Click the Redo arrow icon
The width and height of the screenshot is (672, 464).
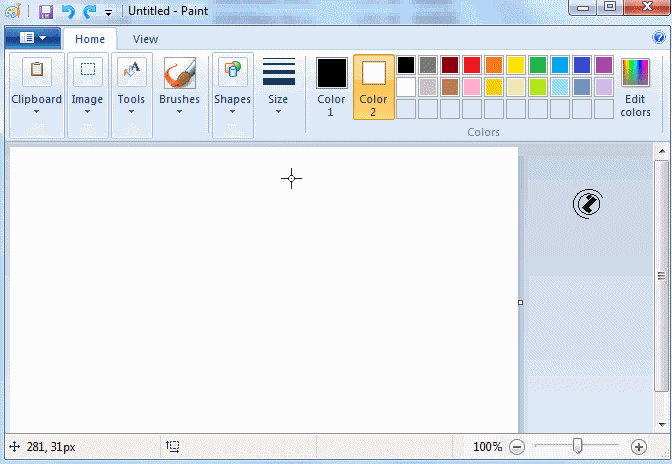point(90,12)
